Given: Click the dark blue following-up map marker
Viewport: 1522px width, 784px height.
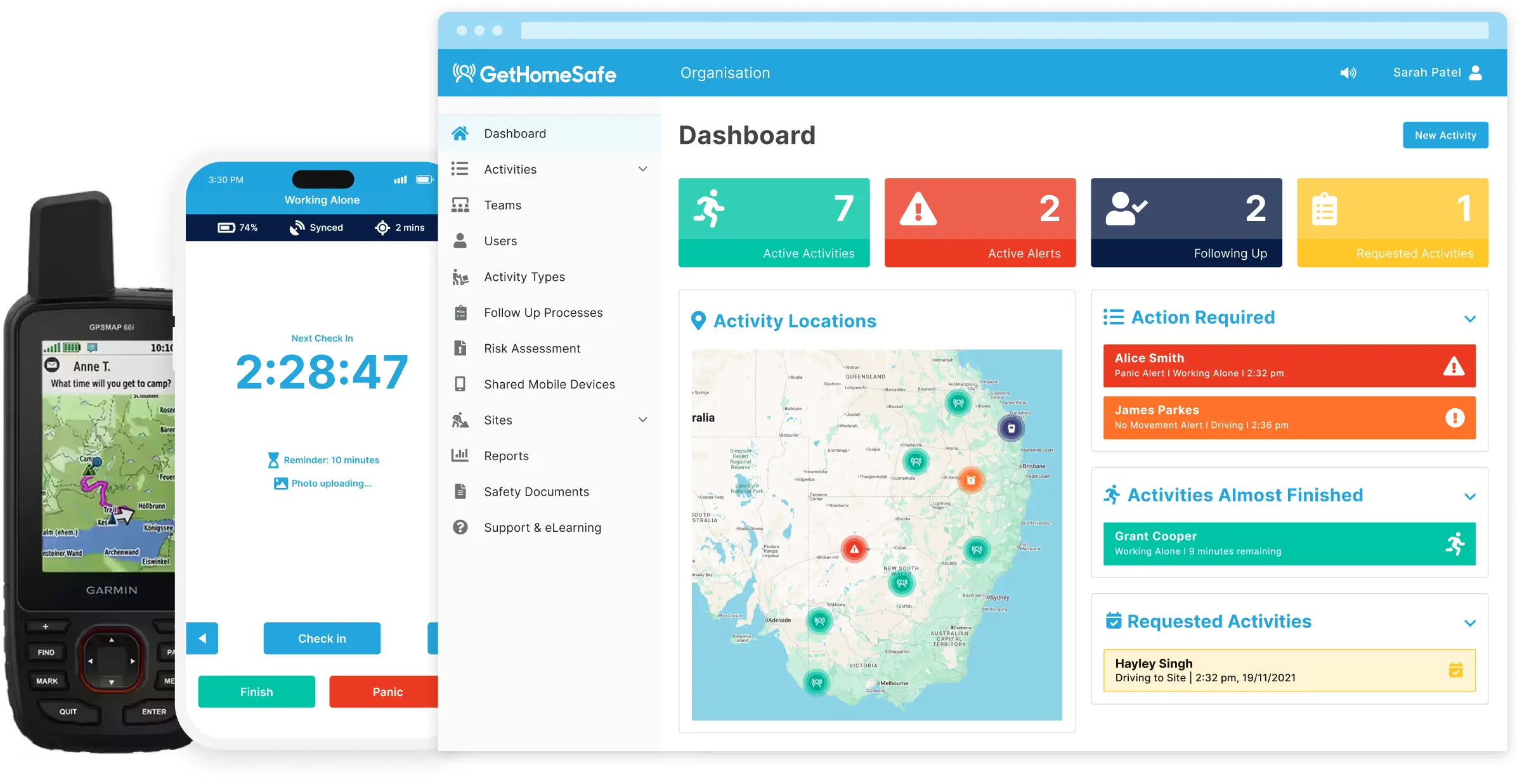Looking at the screenshot, I should pyautogui.click(x=1011, y=428).
